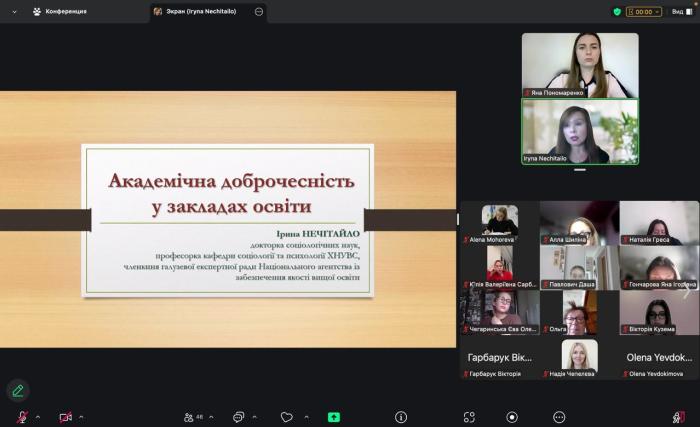The height and width of the screenshot is (427, 700).
Task: Open the meeting information icon
Action: (401, 417)
